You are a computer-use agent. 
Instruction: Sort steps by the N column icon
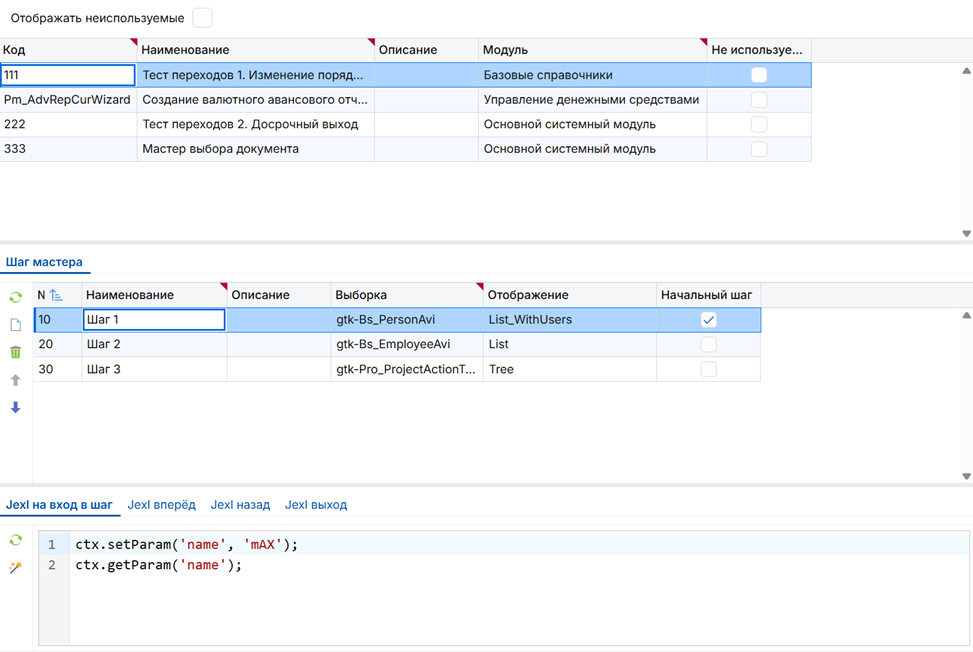56,295
